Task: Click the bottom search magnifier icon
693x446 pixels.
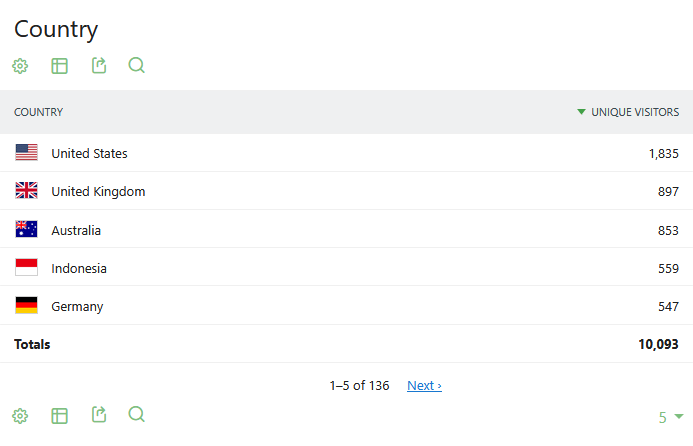Action: coord(137,415)
